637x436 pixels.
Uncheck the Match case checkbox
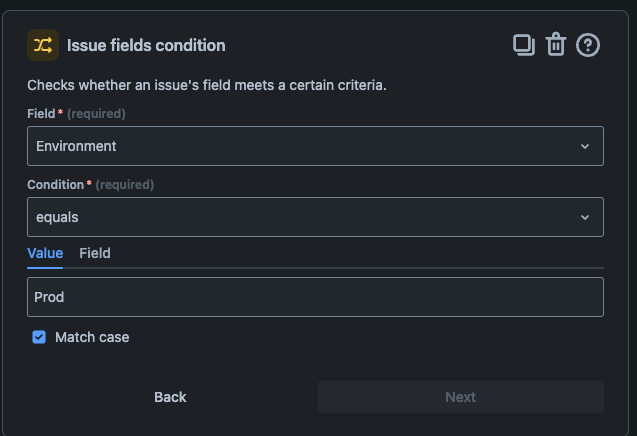pos(39,337)
